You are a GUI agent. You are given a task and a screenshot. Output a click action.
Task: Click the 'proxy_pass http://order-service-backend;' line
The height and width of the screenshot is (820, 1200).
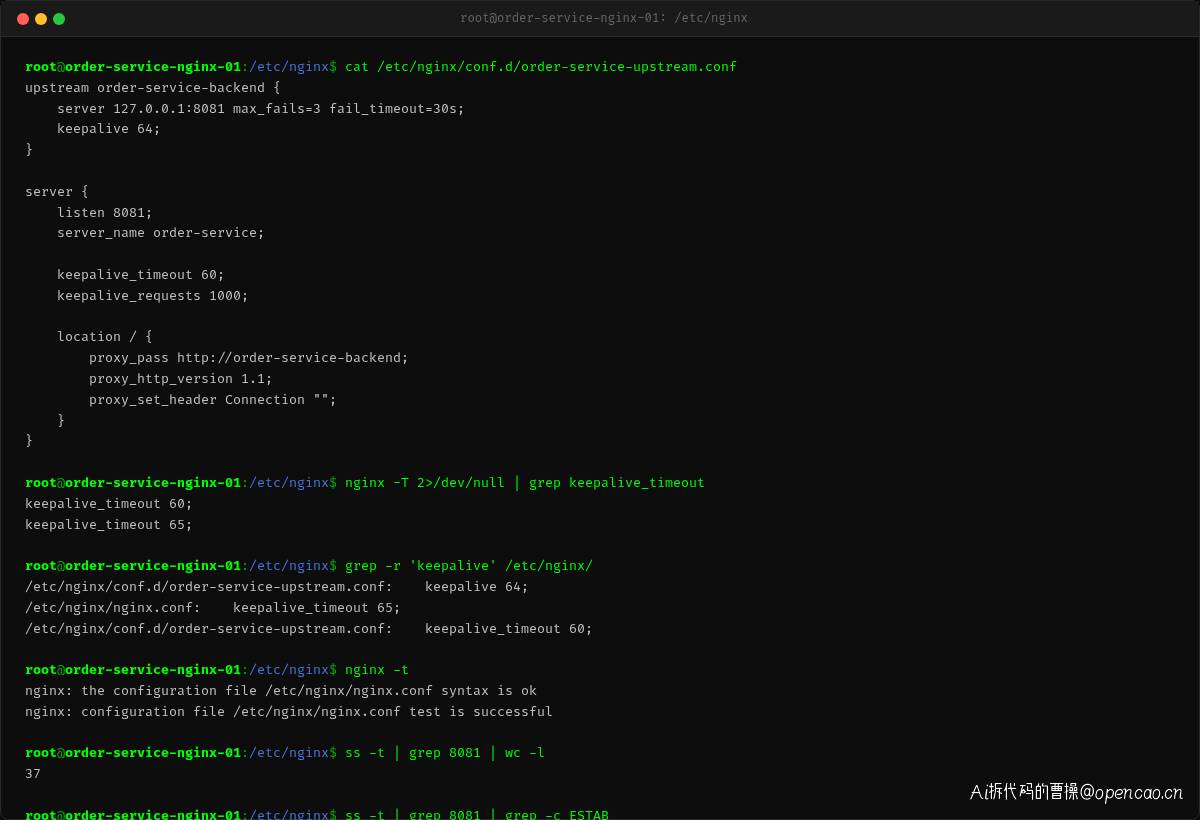pos(249,358)
